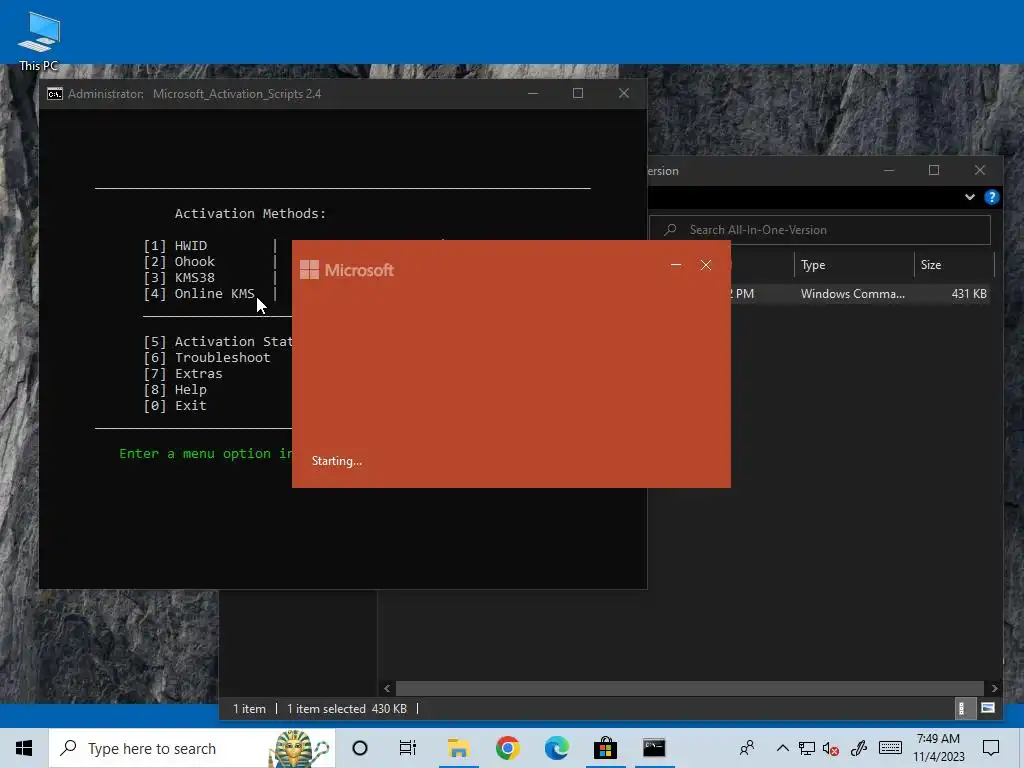Click the search highlights pharaoh icon in search box
The width and height of the screenshot is (1024, 768).
pyautogui.click(x=300, y=748)
